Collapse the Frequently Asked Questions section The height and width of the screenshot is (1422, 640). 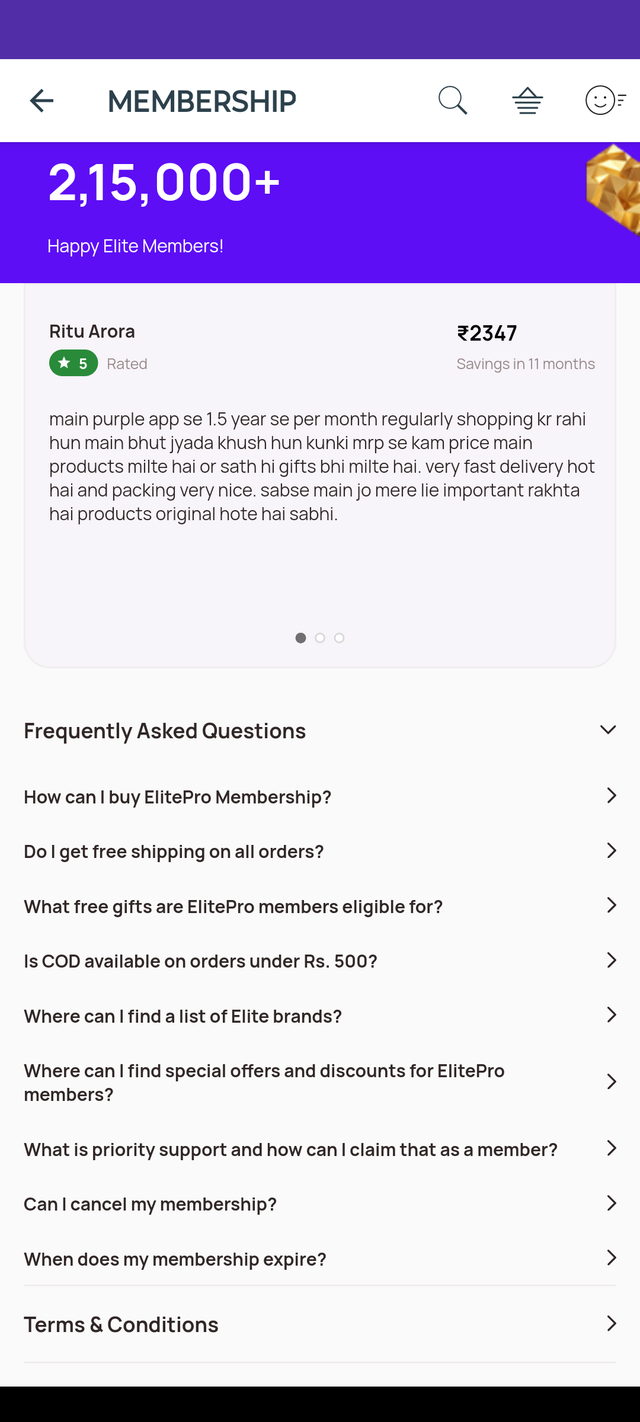(608, 730)
